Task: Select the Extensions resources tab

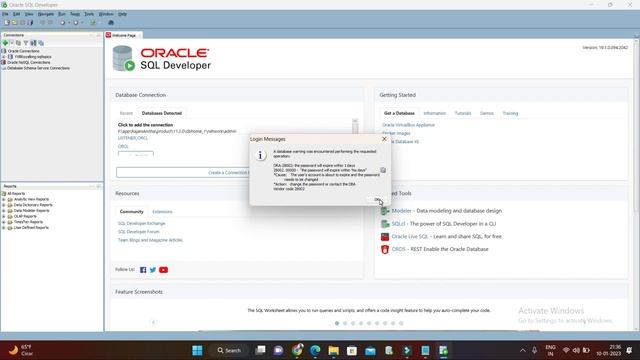Action: click(x=162, y=212)
